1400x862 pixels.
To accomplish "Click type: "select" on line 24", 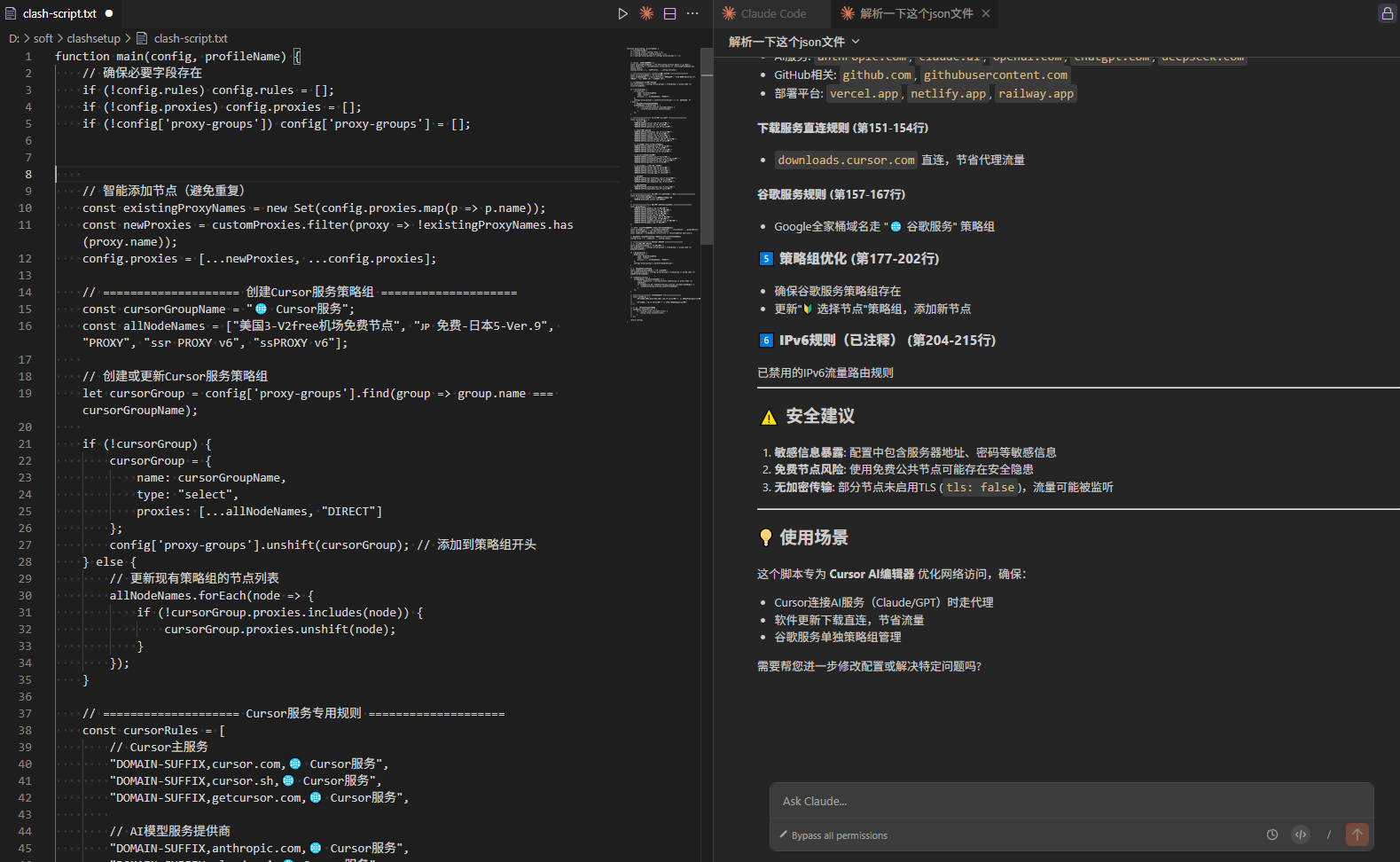I will tap(187, 494).
